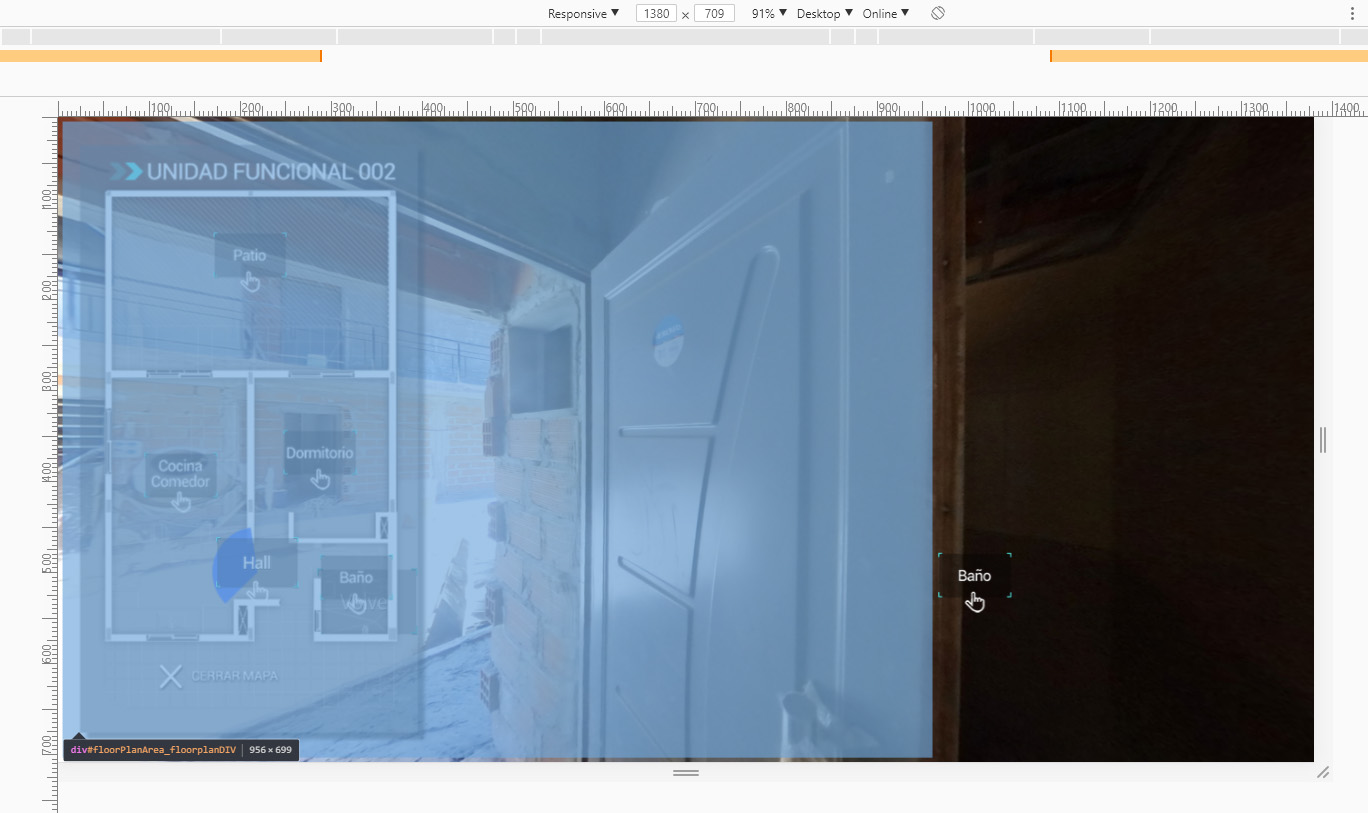
Task: Click the corner viewport resize handle
Action: click(1323, 772)
